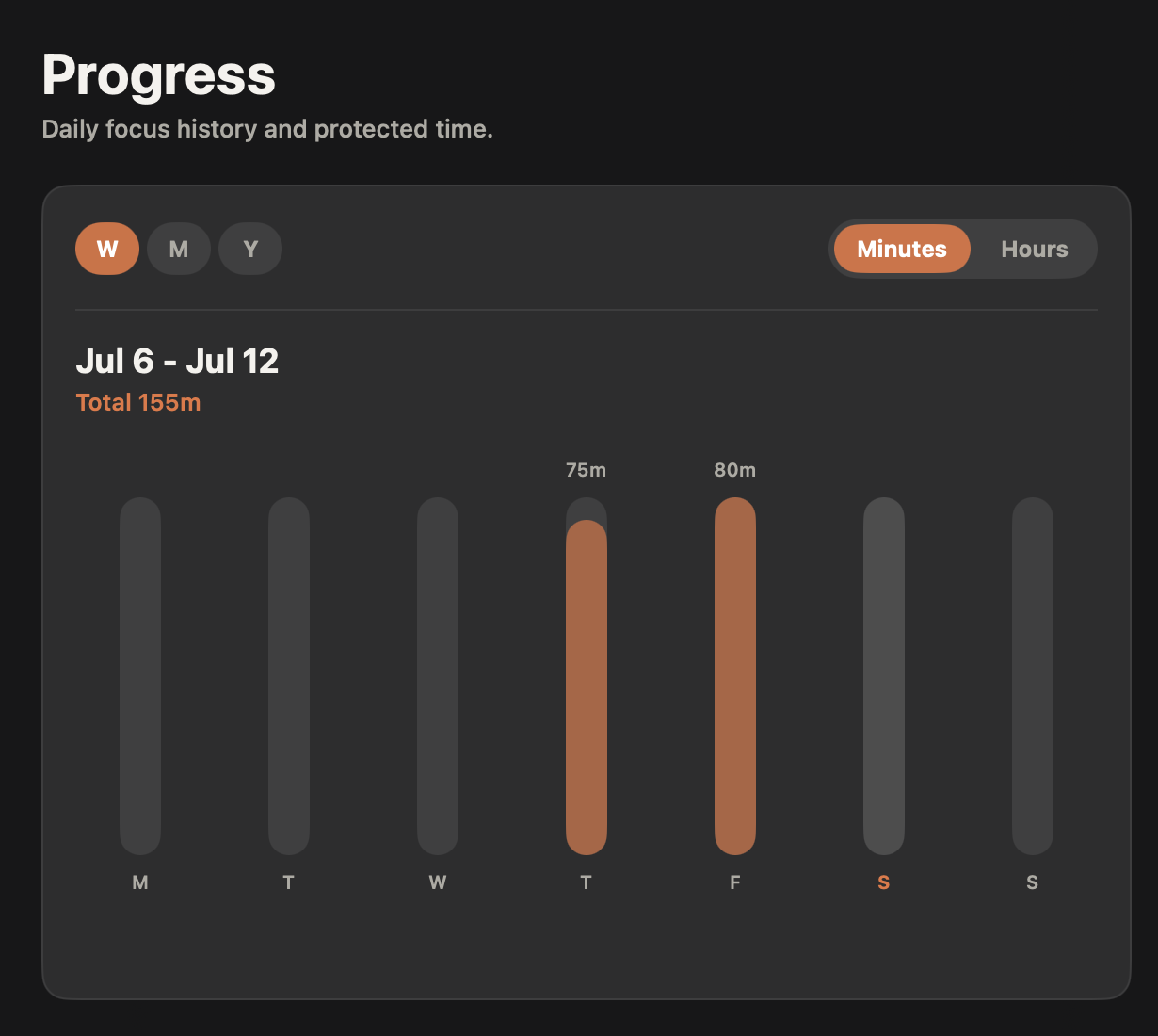1158x1036 pixels.
Task: Select the W weekly range pill
Action: (x=107, y=249)
